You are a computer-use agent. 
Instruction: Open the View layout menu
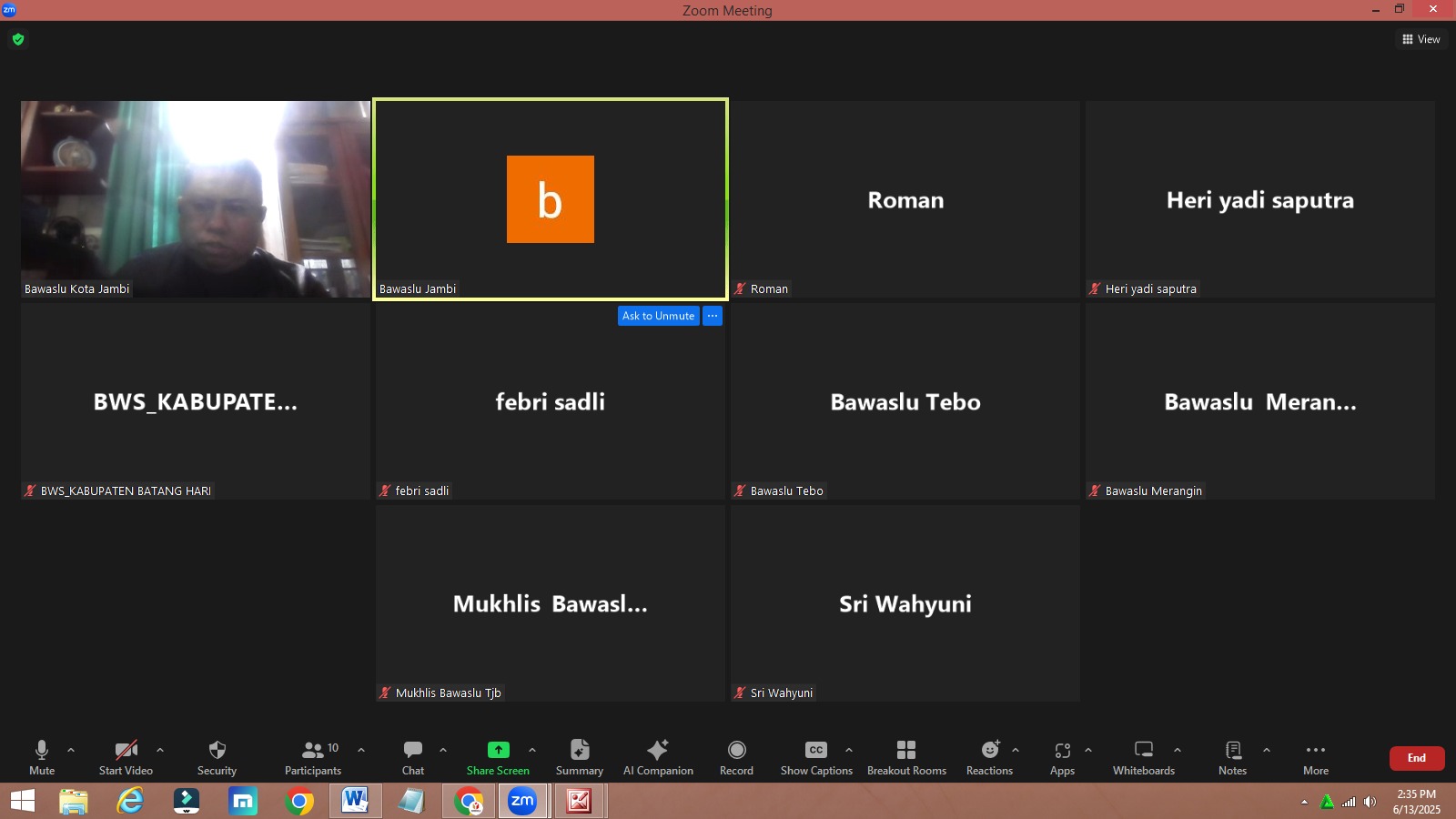point(1421,39)
